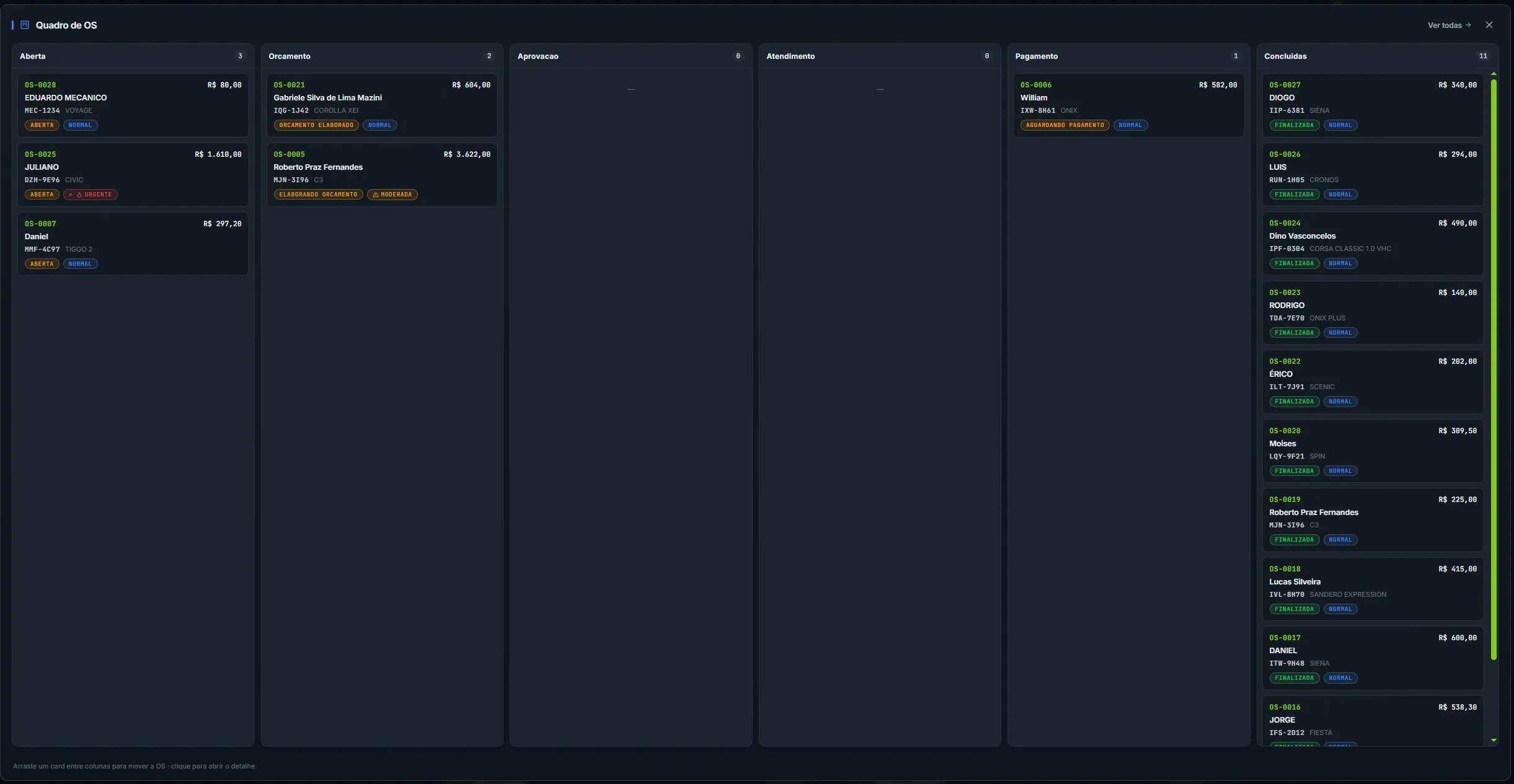This screenshot has height=784, width=1514.
Task: Select the Aprovacao column header
Action: tap(631, 56)
